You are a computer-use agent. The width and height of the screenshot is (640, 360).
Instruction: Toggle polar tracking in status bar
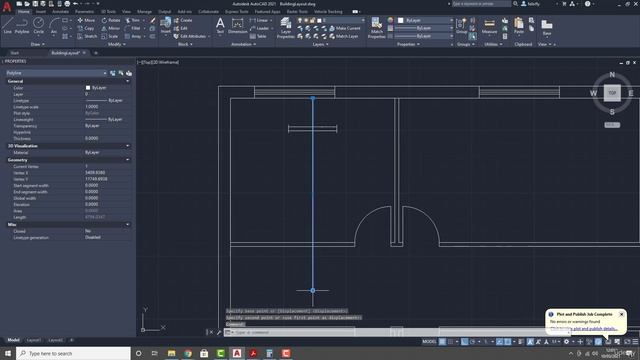pyautogui.click(x=473, y=342)
